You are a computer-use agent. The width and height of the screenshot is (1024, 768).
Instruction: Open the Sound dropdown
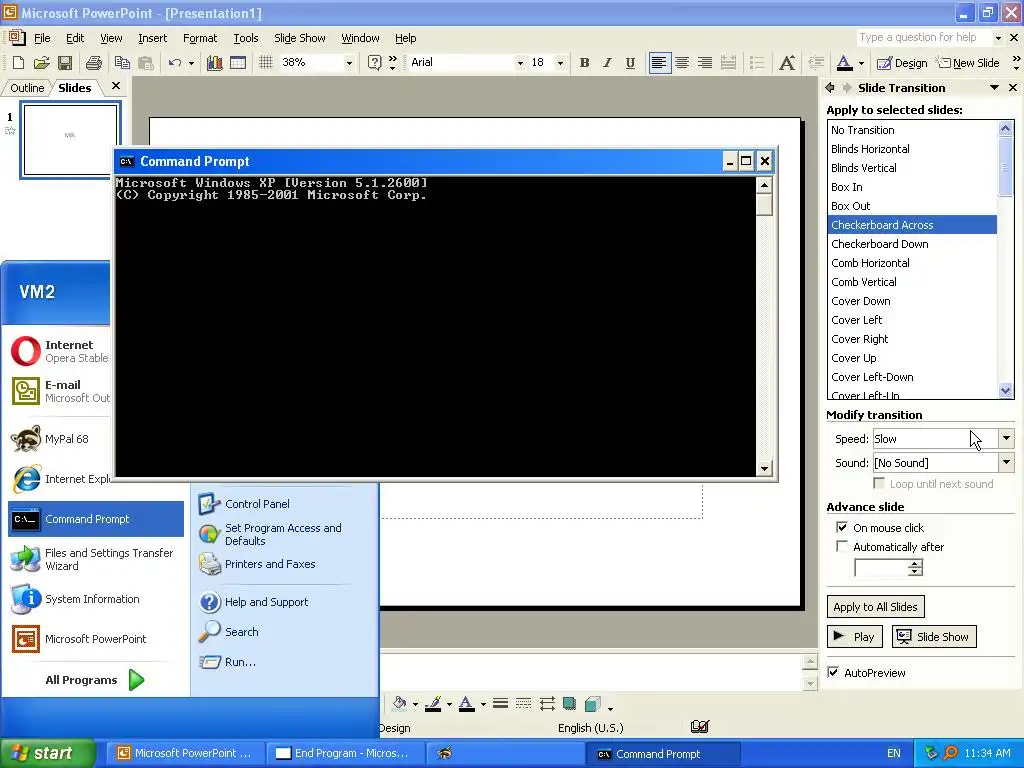tap(1006, 462)
